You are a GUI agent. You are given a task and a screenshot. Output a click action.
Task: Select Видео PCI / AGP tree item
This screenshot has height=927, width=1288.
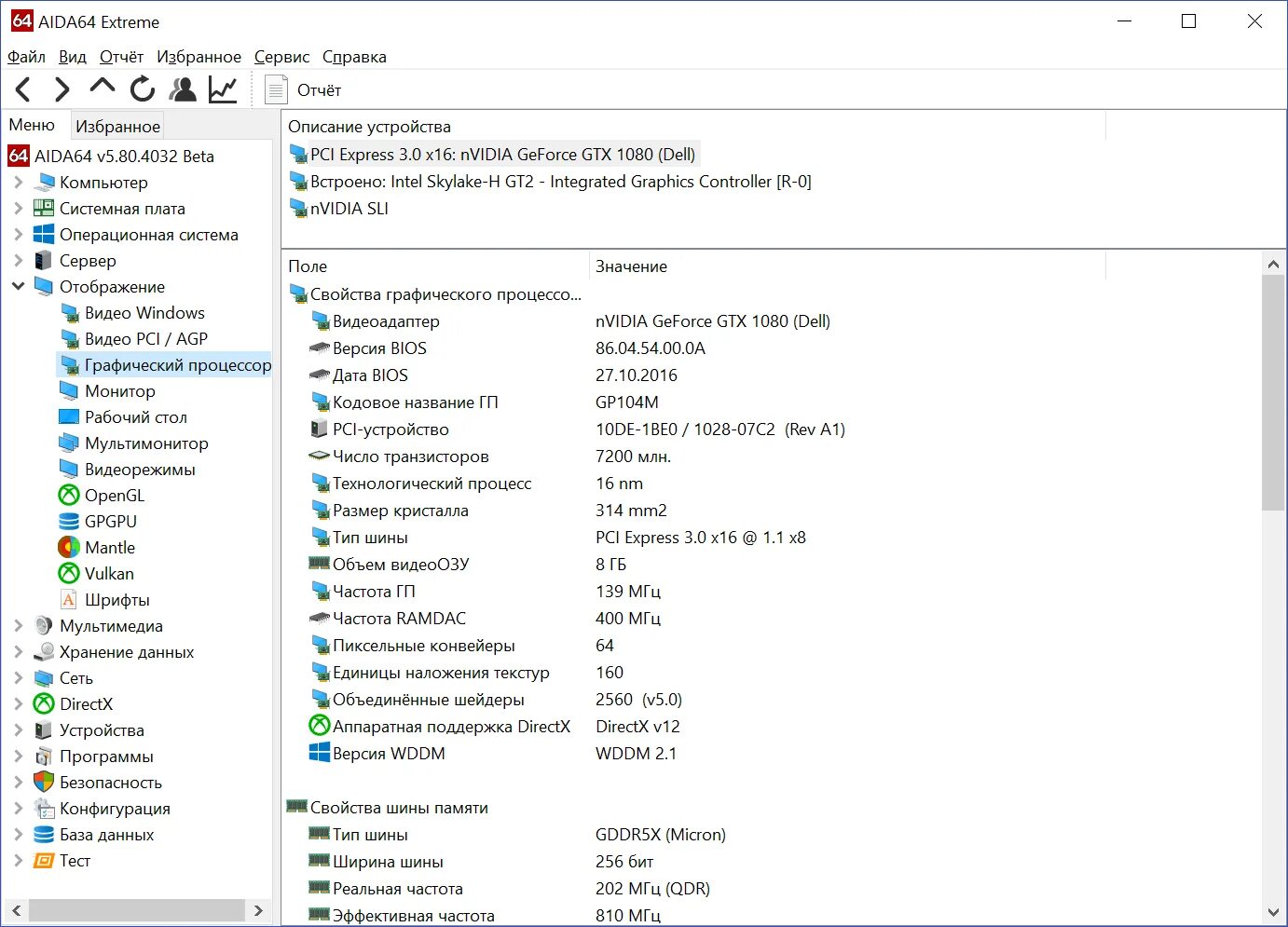[146, 339]
